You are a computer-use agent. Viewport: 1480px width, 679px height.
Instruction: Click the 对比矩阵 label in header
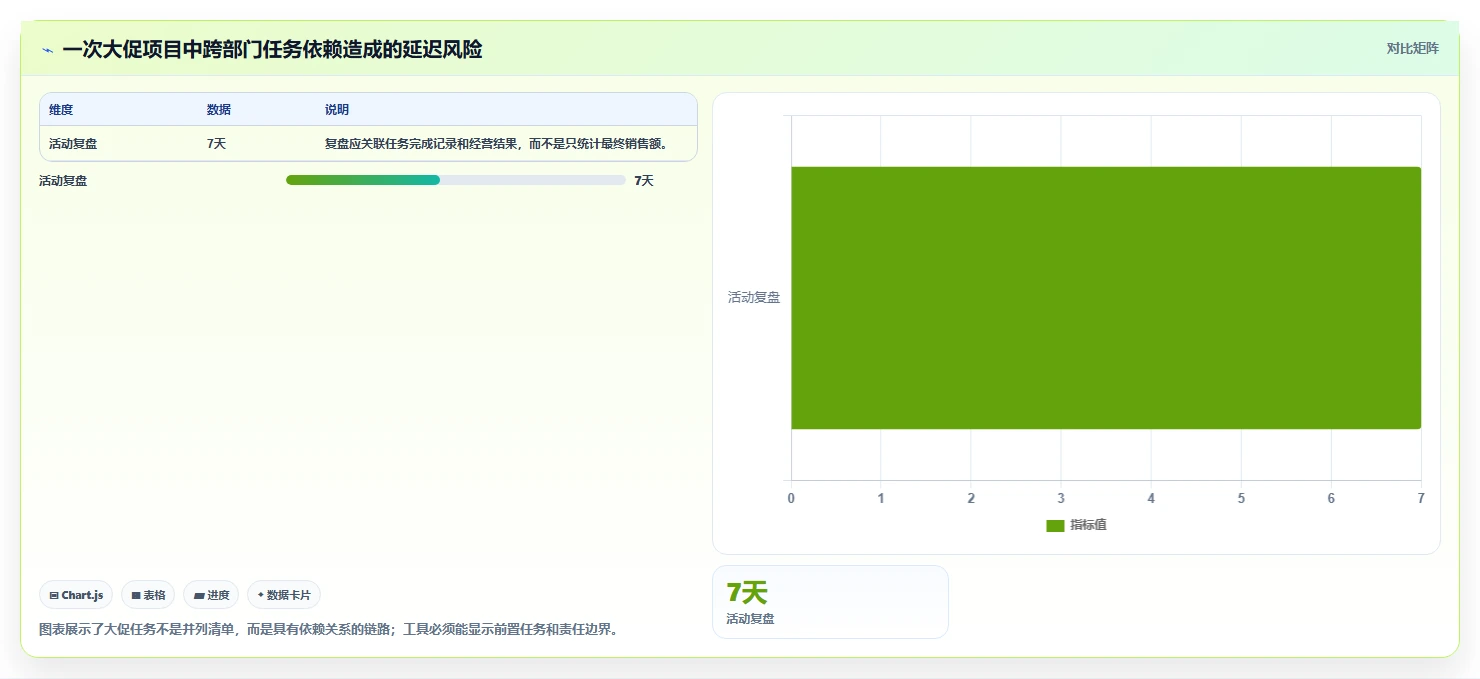pyautogui.click(x=1412, y=48)
